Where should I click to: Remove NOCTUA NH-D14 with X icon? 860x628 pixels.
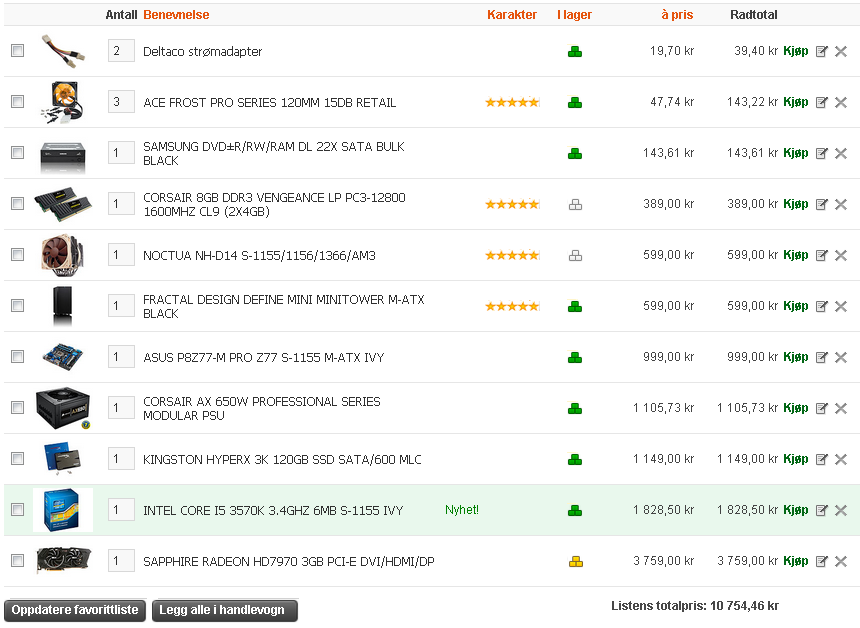pyautogui.click(x=841, y=256)
